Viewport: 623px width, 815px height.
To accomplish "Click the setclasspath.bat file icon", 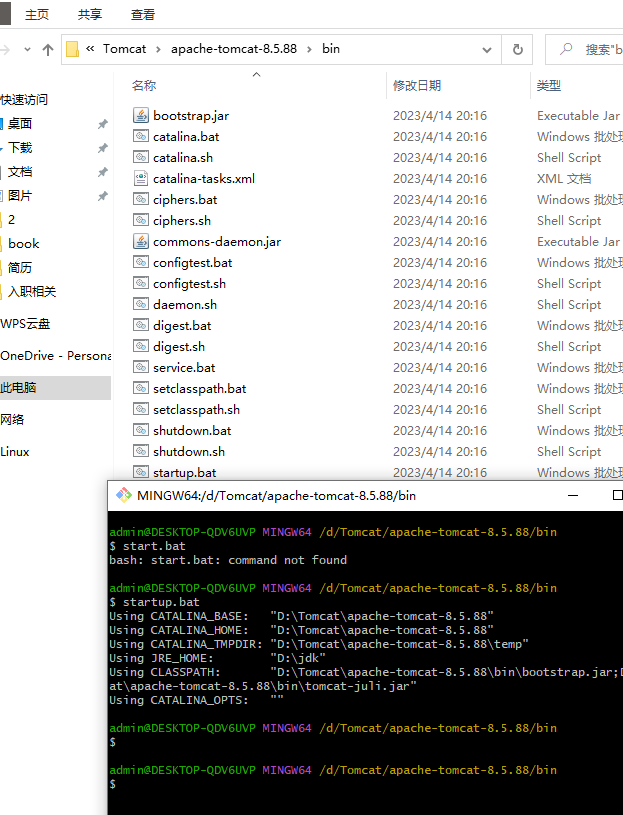I will pos(141,388).
